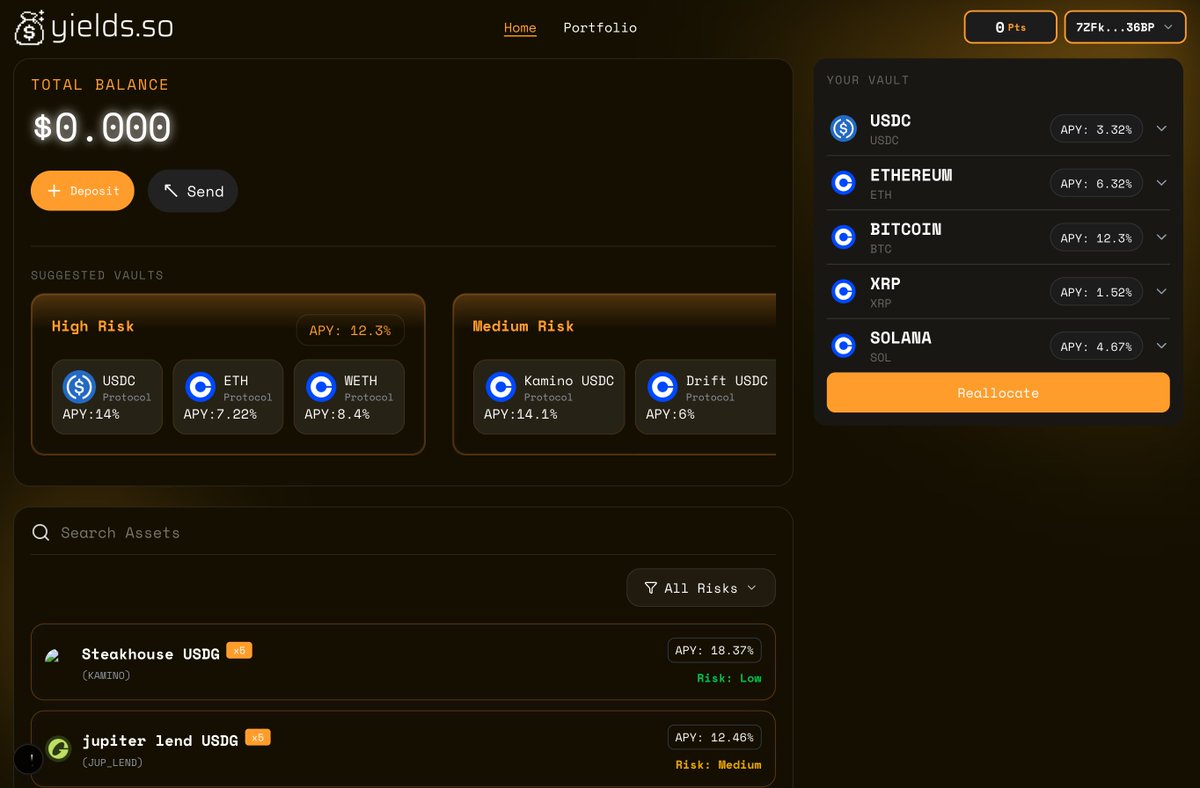Click the Bitcoin row icon in Your Vault
The width and height of the screenshot is (1200, 788).
tap(844, 237)
